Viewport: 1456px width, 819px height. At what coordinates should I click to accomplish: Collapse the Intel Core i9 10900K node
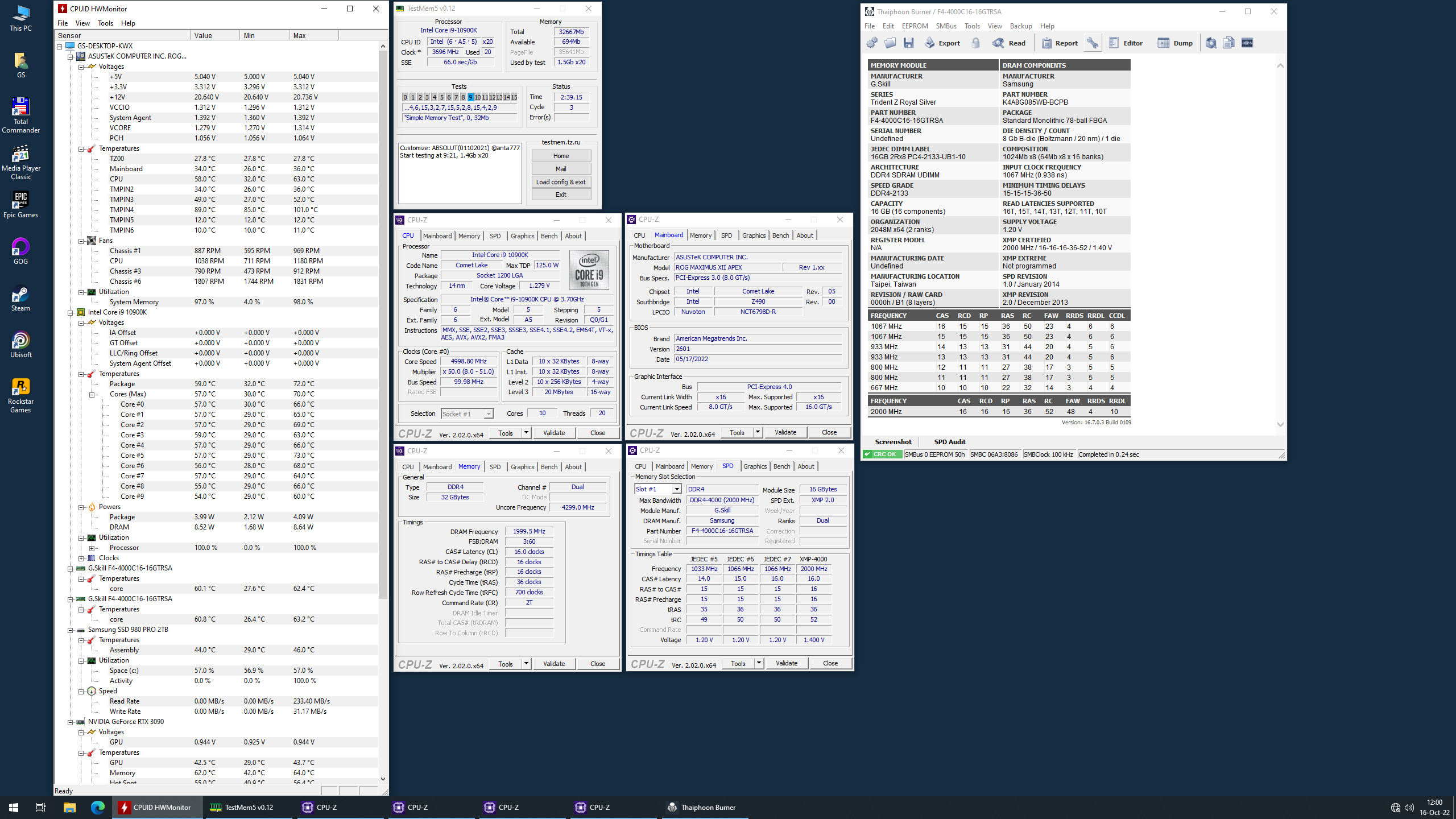pos(70,313)
